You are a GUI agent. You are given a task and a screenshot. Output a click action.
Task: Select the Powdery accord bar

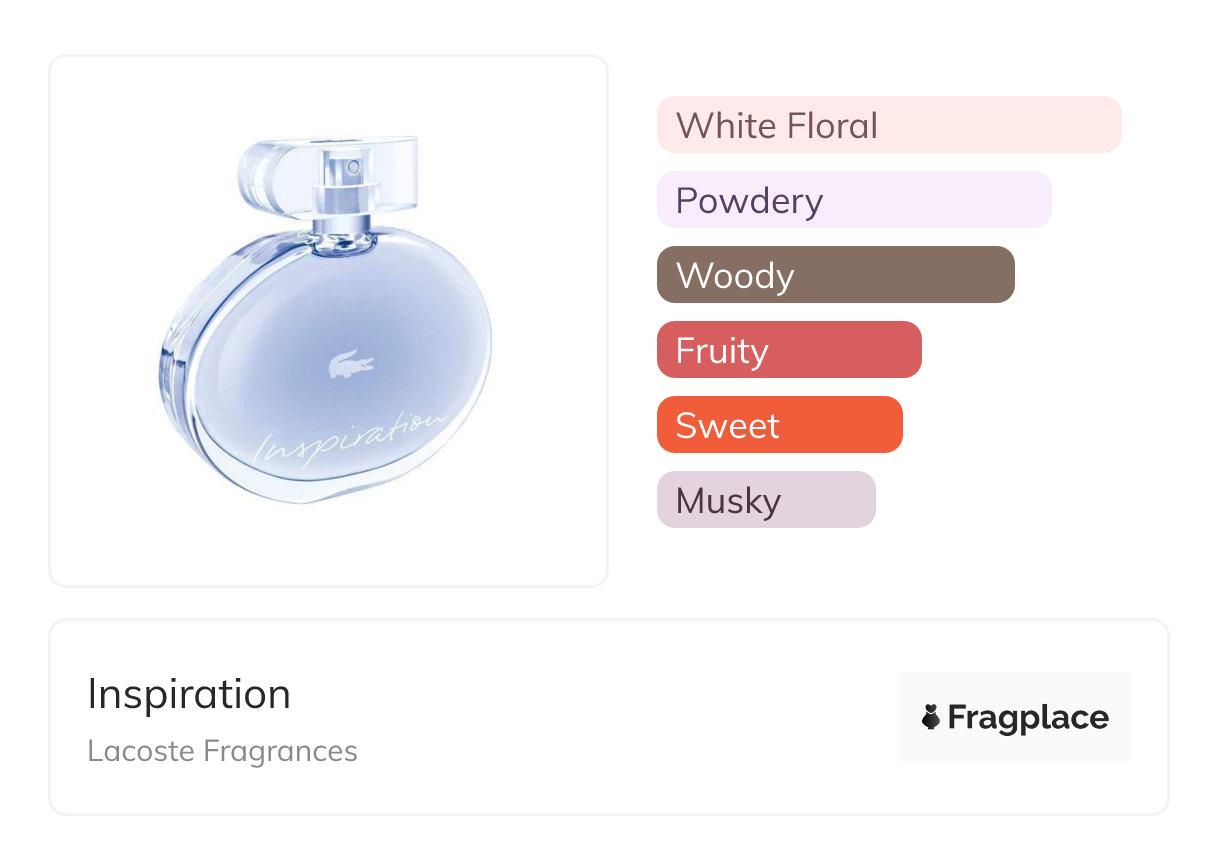[854, 200]
